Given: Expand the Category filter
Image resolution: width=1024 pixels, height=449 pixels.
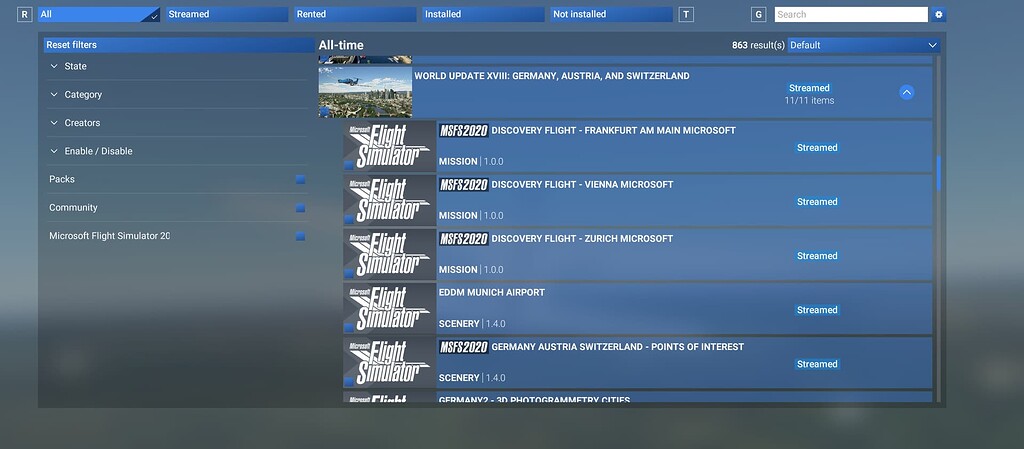Looking at the screenshot, I should (177, 95).
